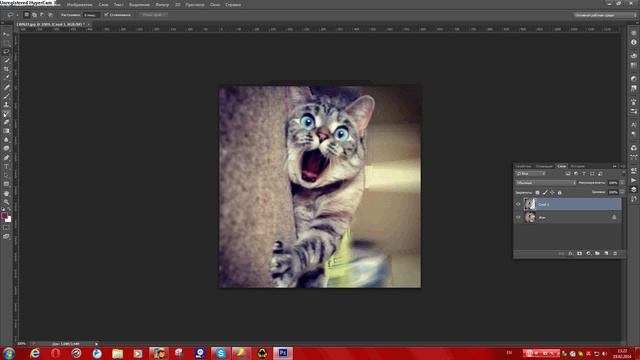640x360 pixels.
Task: Click the background color swatch
Action: (x=8, y=219)
